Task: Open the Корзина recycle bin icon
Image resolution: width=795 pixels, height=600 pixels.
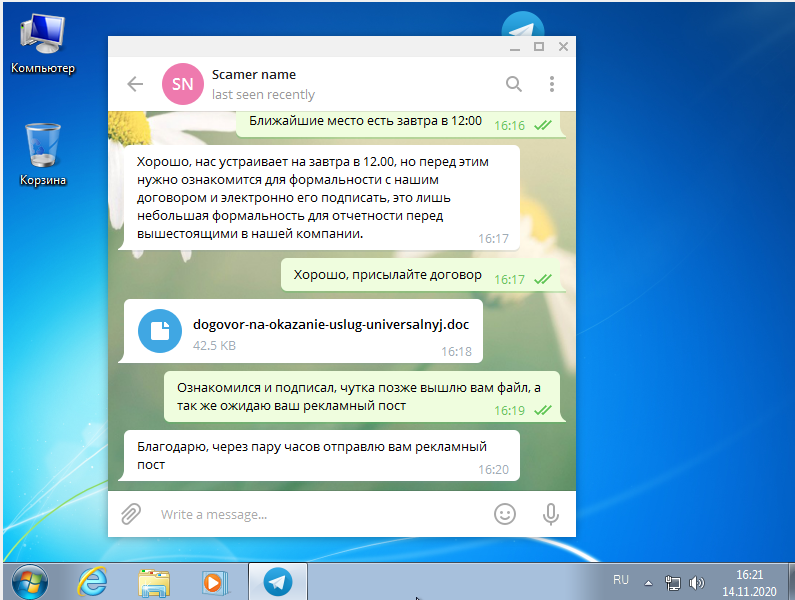Action: click(43, 155)
